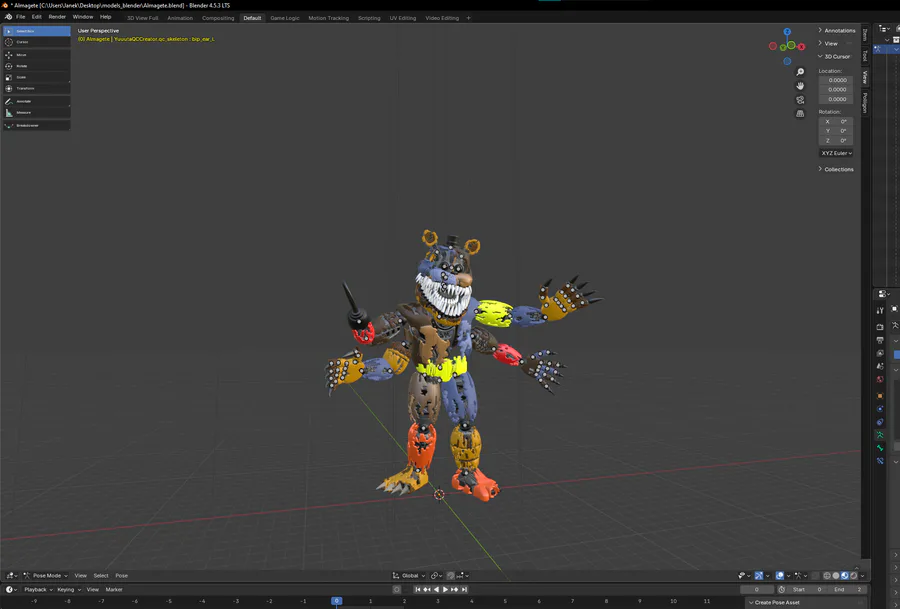Click the pan hand viewport icon
Image resolution: width=900 pixels, height=609 pixels.
pos(800,86)
